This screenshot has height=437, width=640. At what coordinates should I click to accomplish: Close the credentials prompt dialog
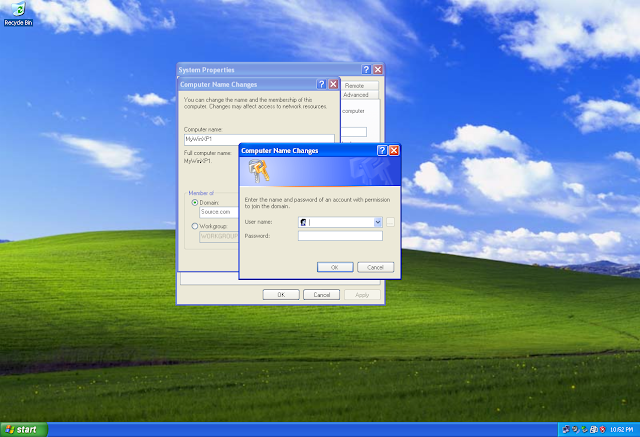tap(394, 151)
